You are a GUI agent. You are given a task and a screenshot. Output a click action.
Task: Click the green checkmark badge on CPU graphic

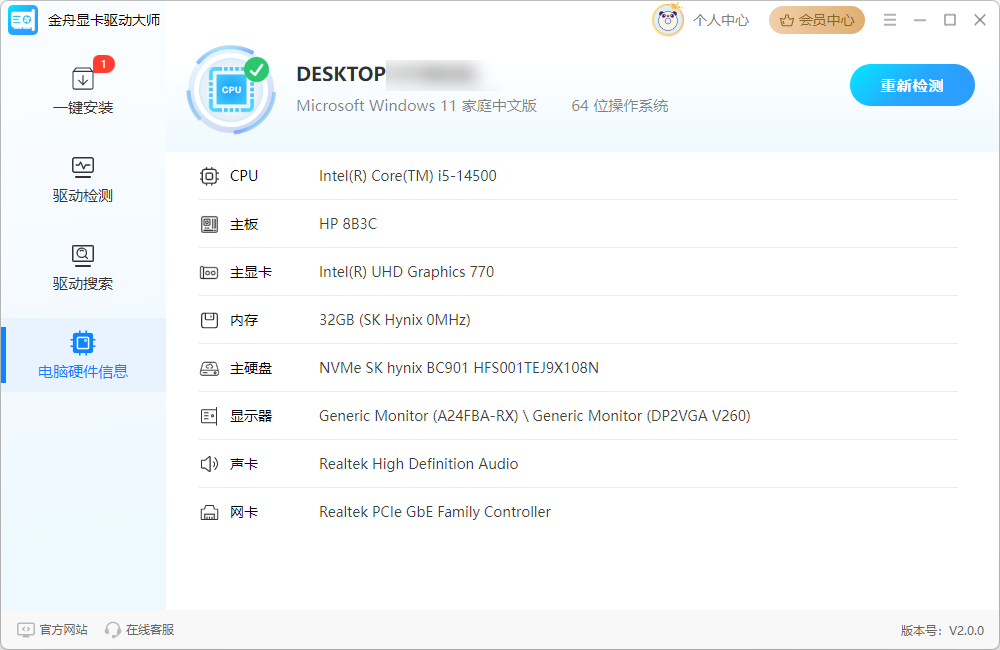tap(257, 70)
